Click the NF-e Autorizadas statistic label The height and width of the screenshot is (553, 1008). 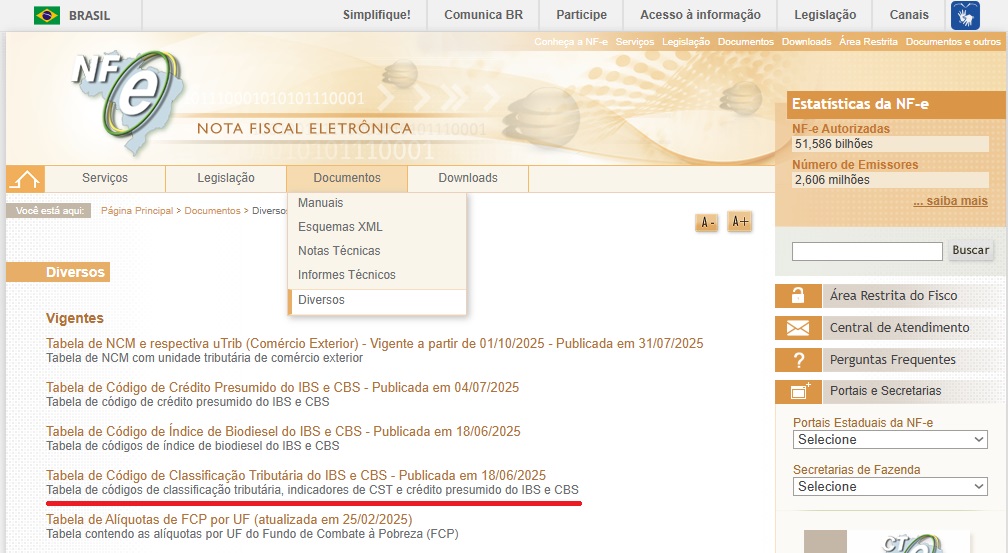[x=841, y=129]
